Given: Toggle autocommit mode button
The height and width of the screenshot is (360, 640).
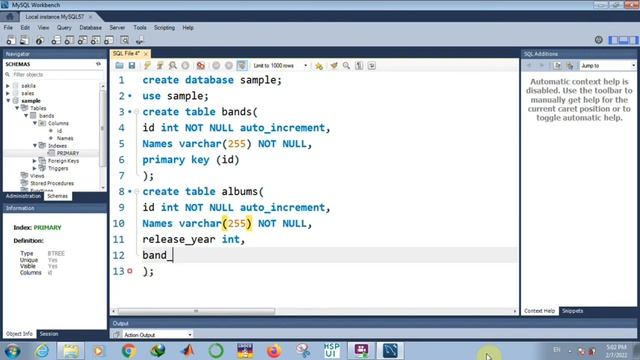Looking at the screenshot, I should point(242,66).
